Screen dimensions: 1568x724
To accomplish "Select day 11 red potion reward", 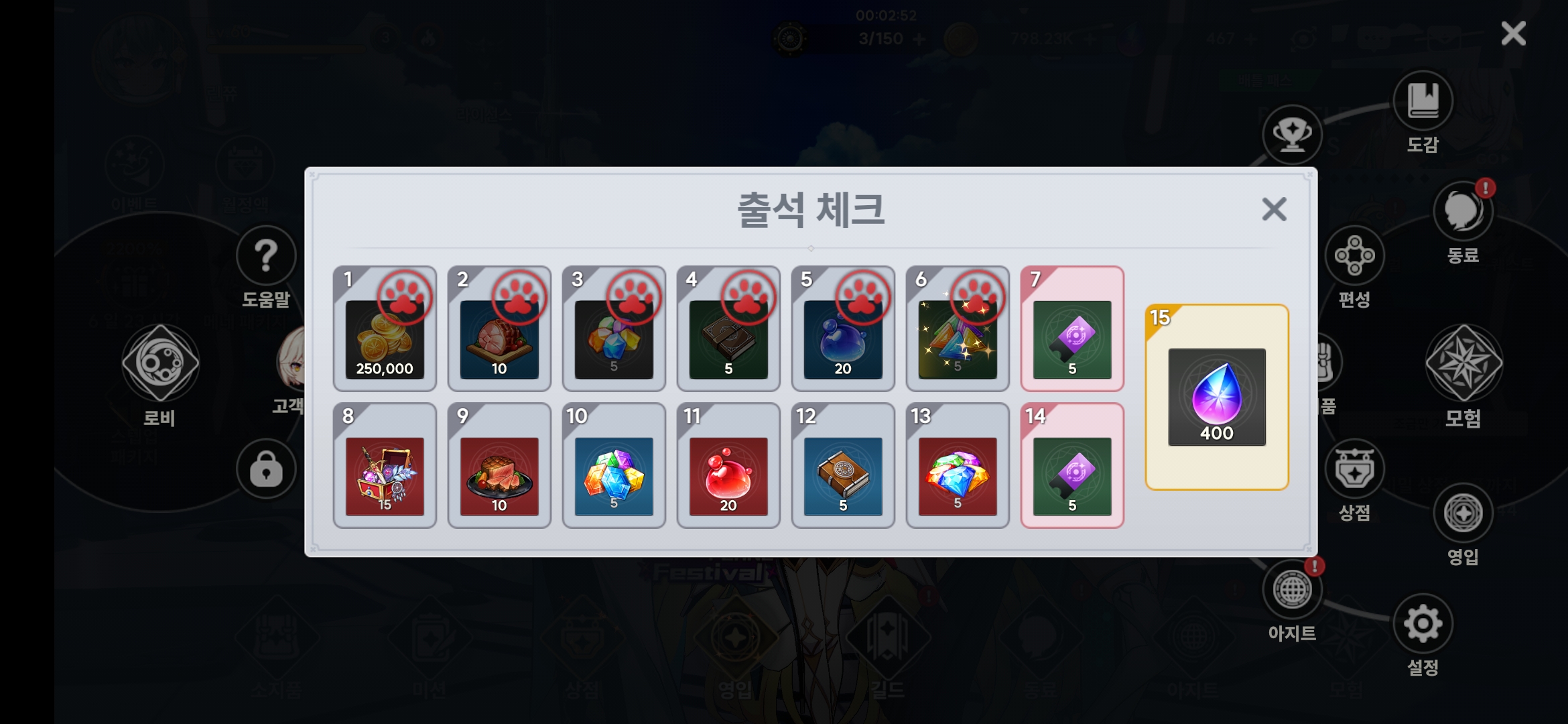I will (728, 465).
